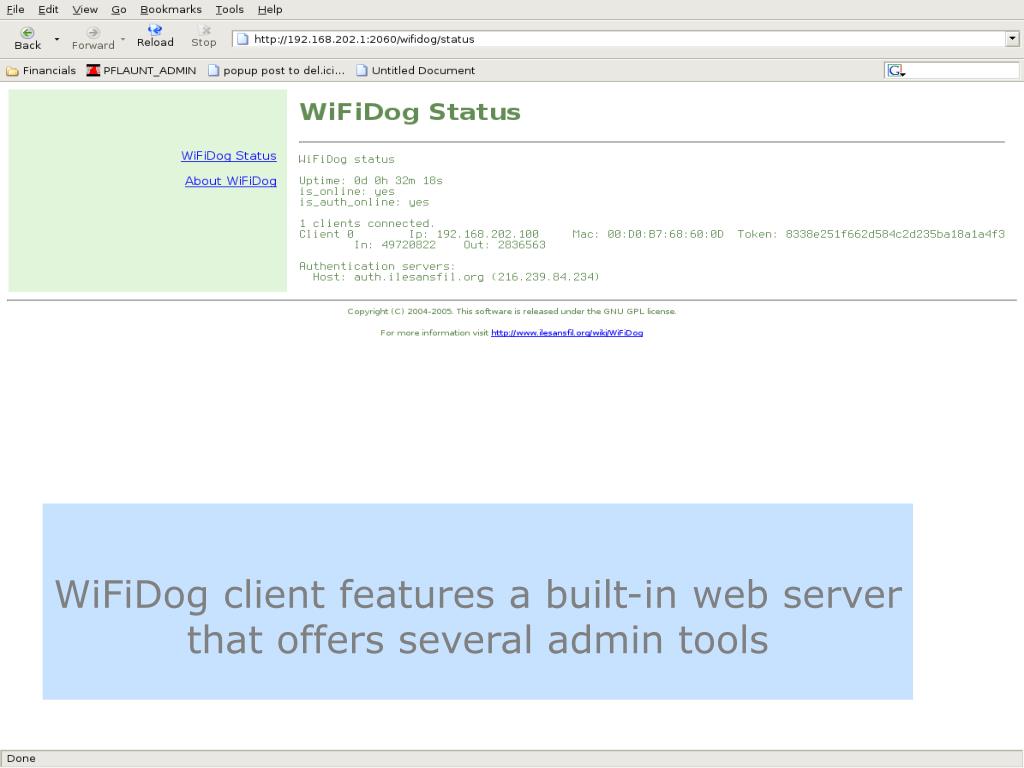This screenshot has height=768, width=1024.
Task: Open the PFLAUNT_ADMIN bookmark
Action: 142,71
